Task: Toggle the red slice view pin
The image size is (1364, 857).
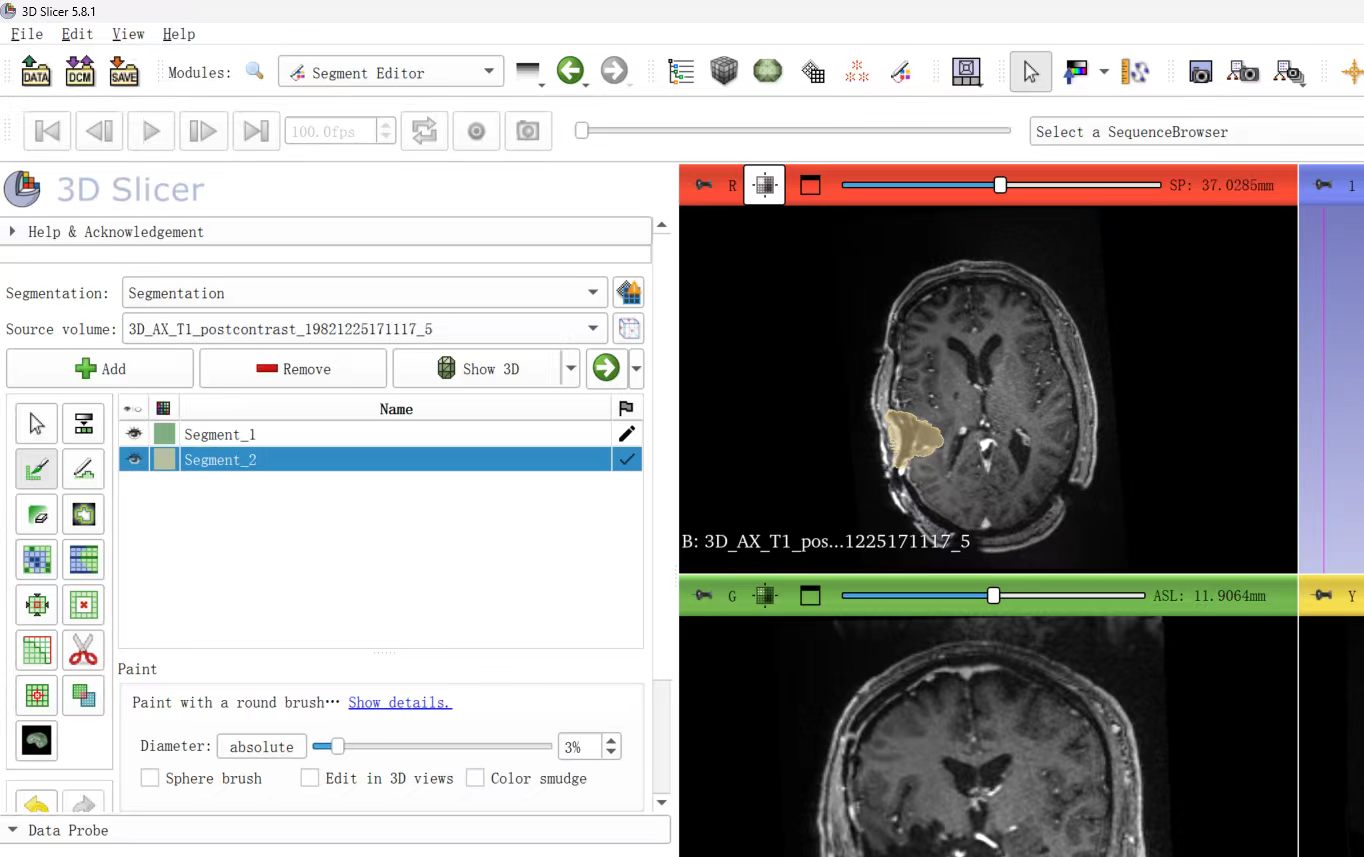Action: coord(704,185)
